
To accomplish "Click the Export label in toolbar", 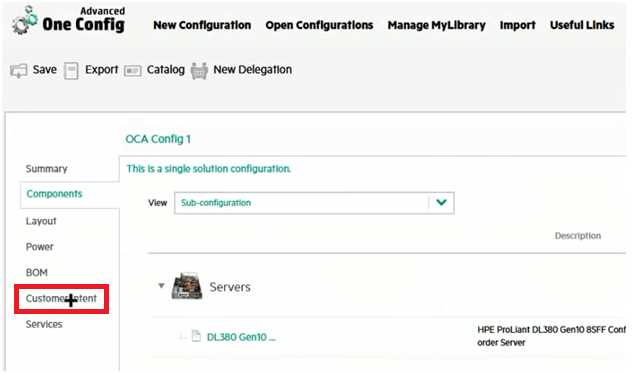I will [x=101, y=70].
